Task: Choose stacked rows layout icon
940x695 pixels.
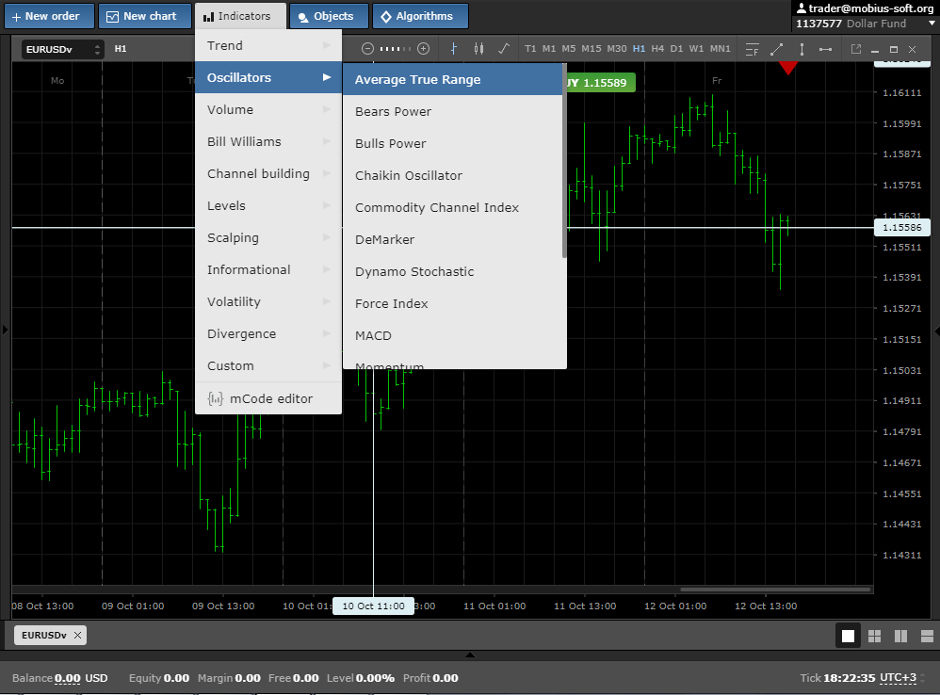Action: (927, 636)
